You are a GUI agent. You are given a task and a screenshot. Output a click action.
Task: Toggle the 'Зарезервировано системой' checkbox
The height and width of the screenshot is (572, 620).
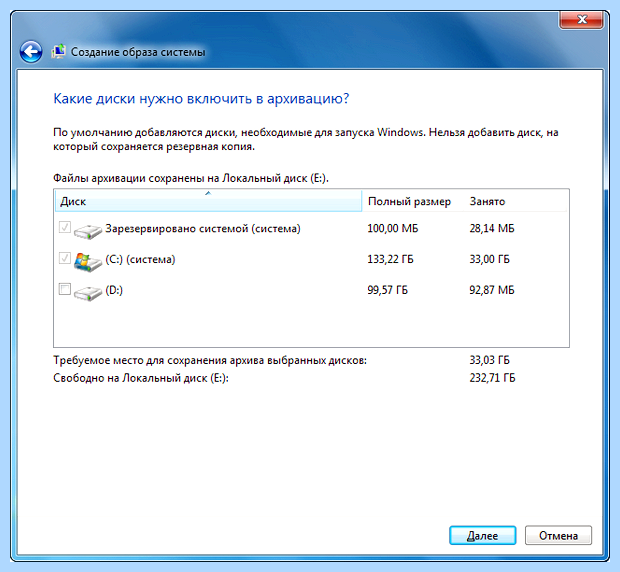[64, 227]
